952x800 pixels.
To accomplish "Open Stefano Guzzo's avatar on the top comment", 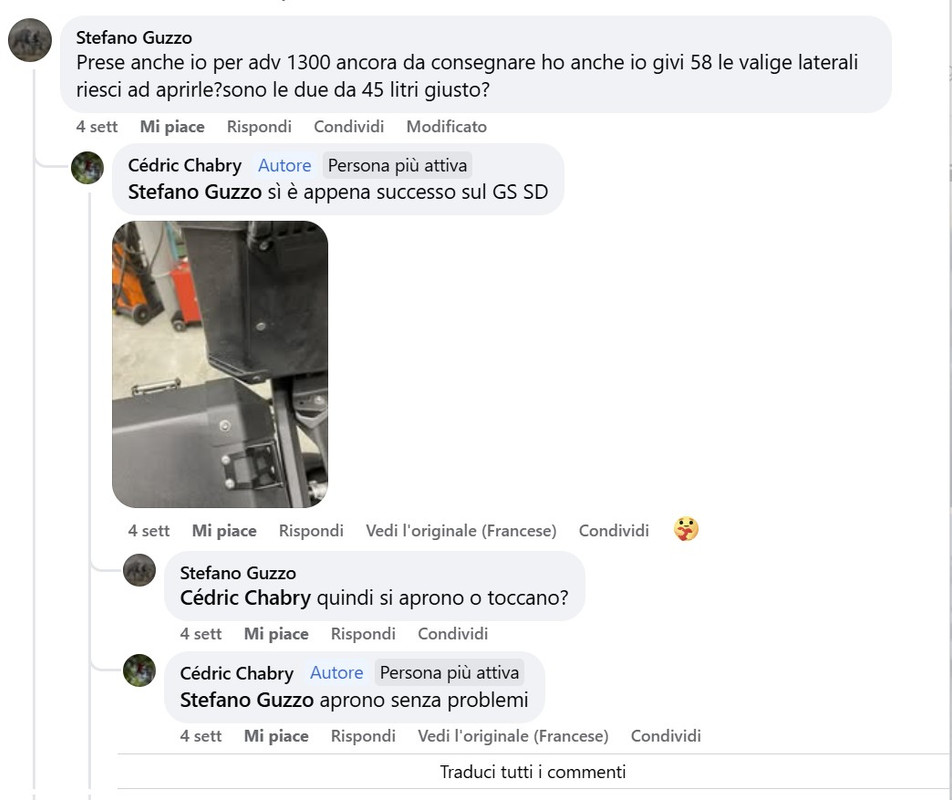I will point(30,40).
